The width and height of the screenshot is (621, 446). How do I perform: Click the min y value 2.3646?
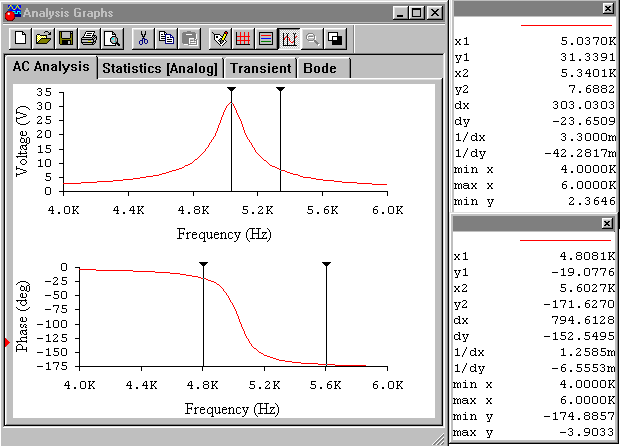pos(592,201)
